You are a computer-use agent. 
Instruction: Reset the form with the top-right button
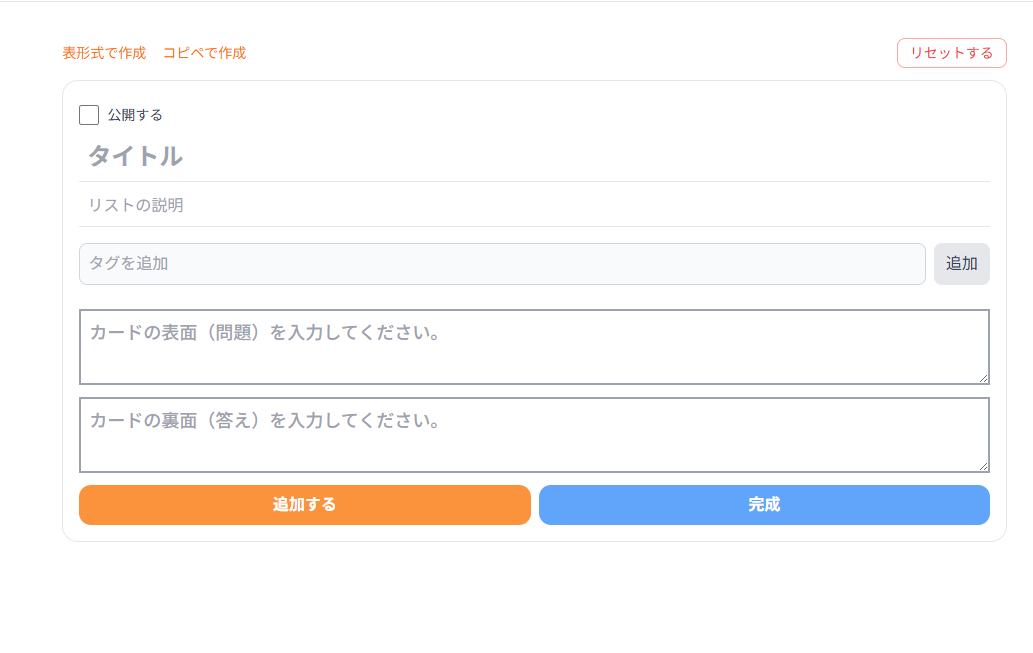coord(951,52)
